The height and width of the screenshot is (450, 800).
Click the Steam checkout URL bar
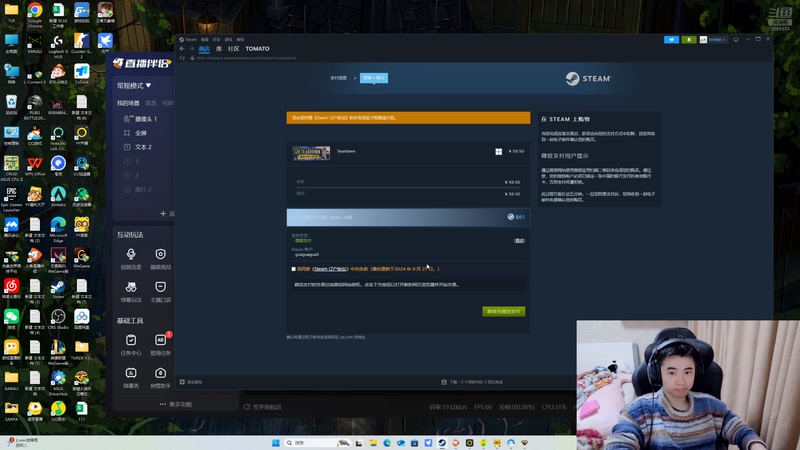click(246, 58)
